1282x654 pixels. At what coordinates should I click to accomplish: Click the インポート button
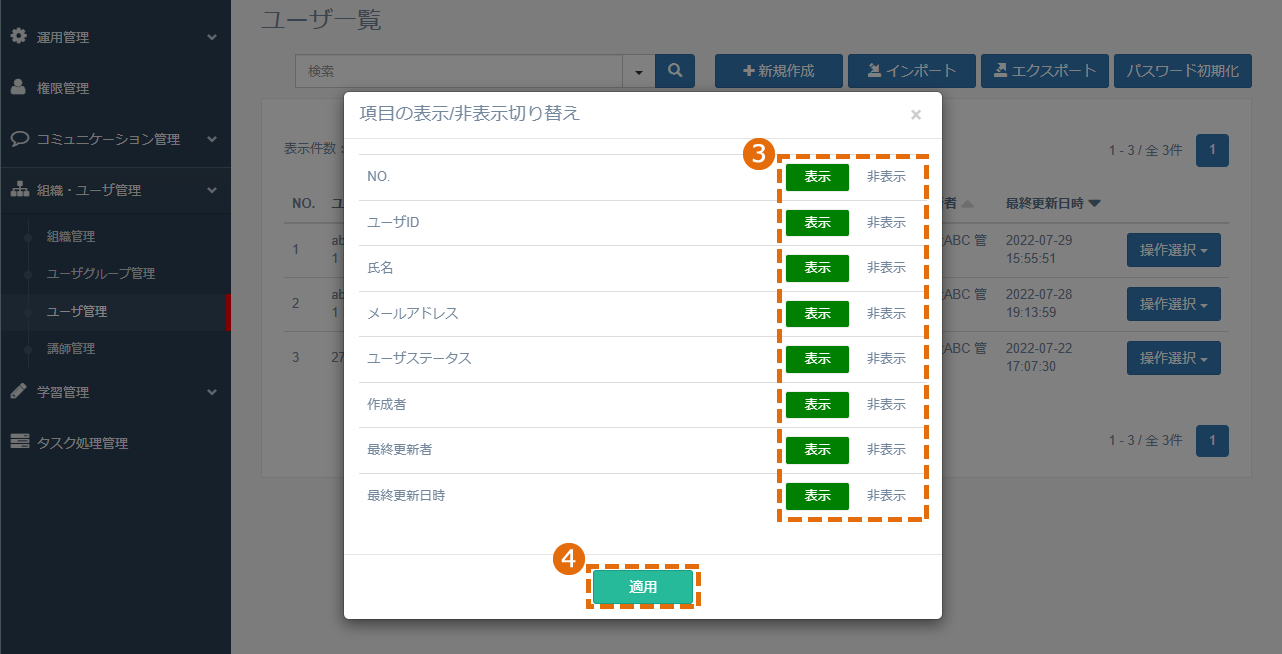click(x=912, y=71)
